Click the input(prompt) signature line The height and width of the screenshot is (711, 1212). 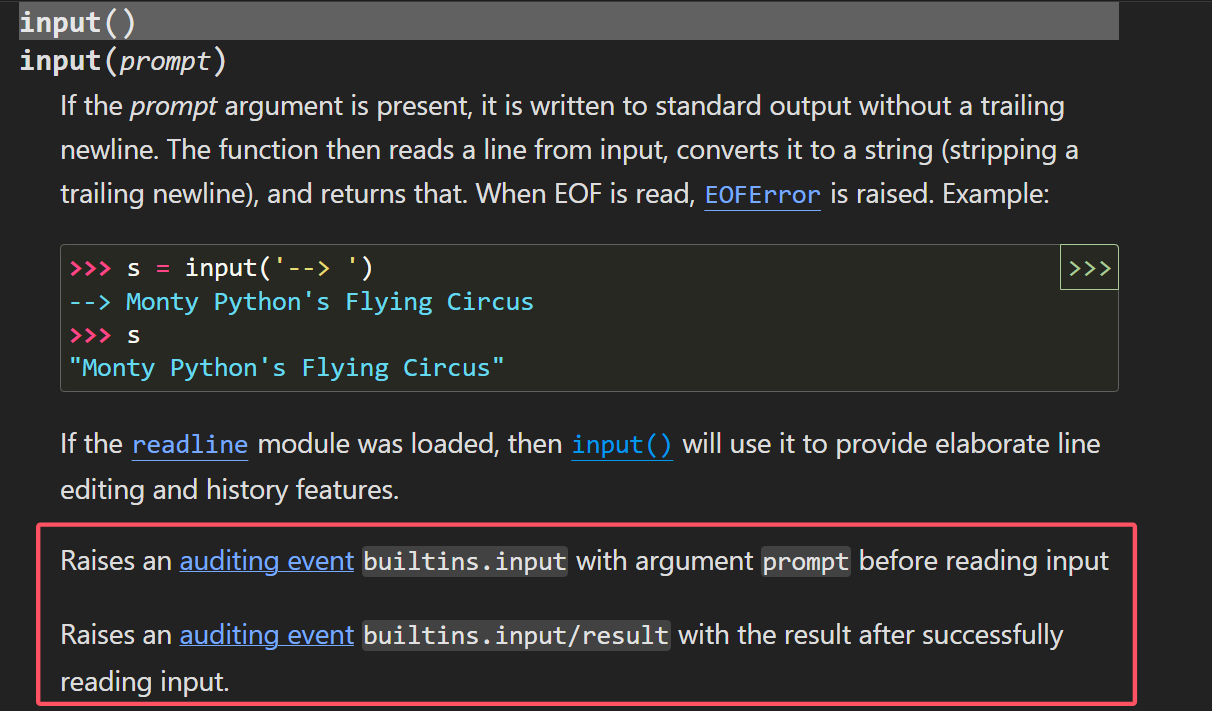click(123, 62)
